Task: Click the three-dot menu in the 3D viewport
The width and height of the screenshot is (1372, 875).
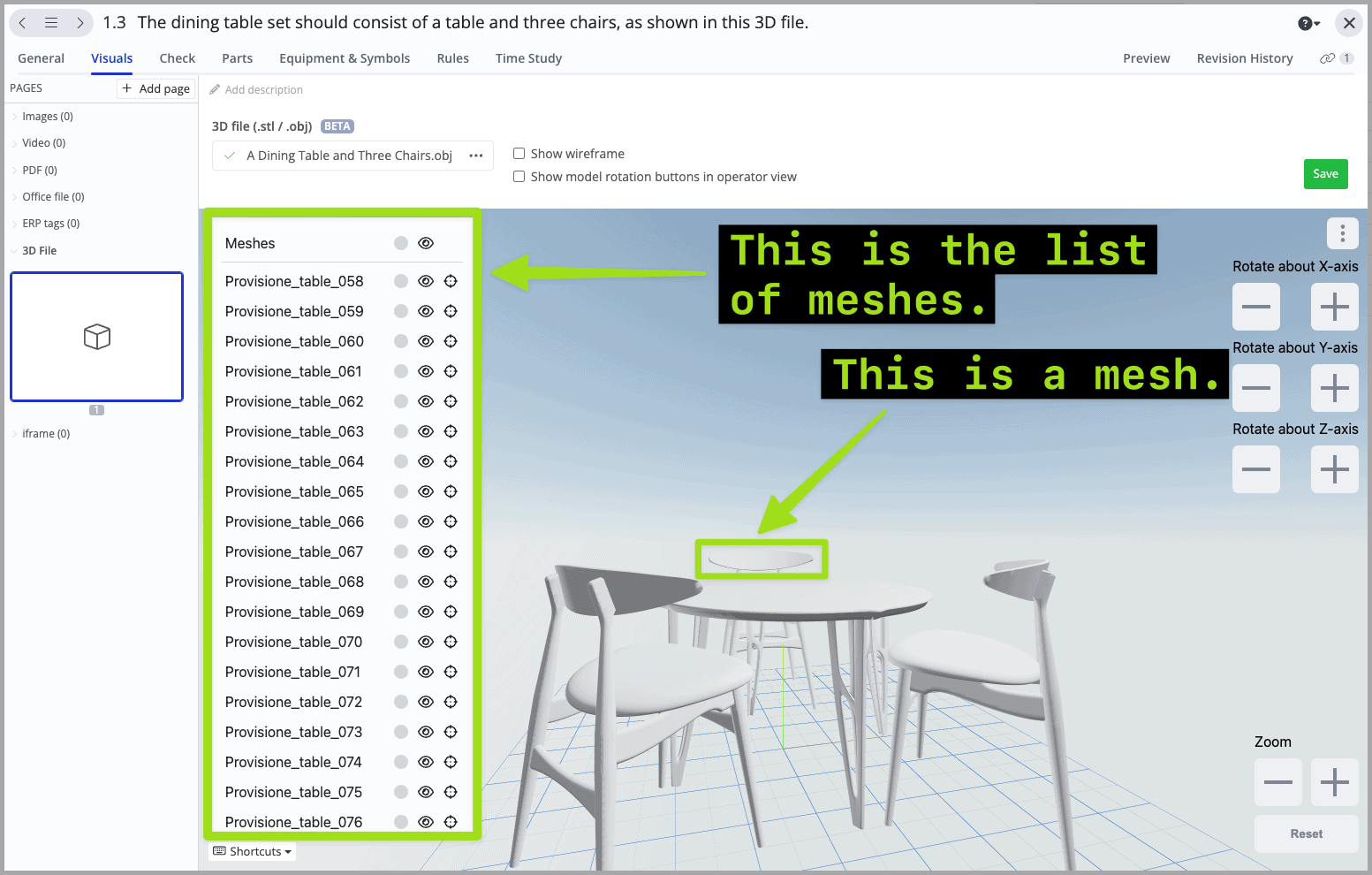Action: pos(1342,233)
